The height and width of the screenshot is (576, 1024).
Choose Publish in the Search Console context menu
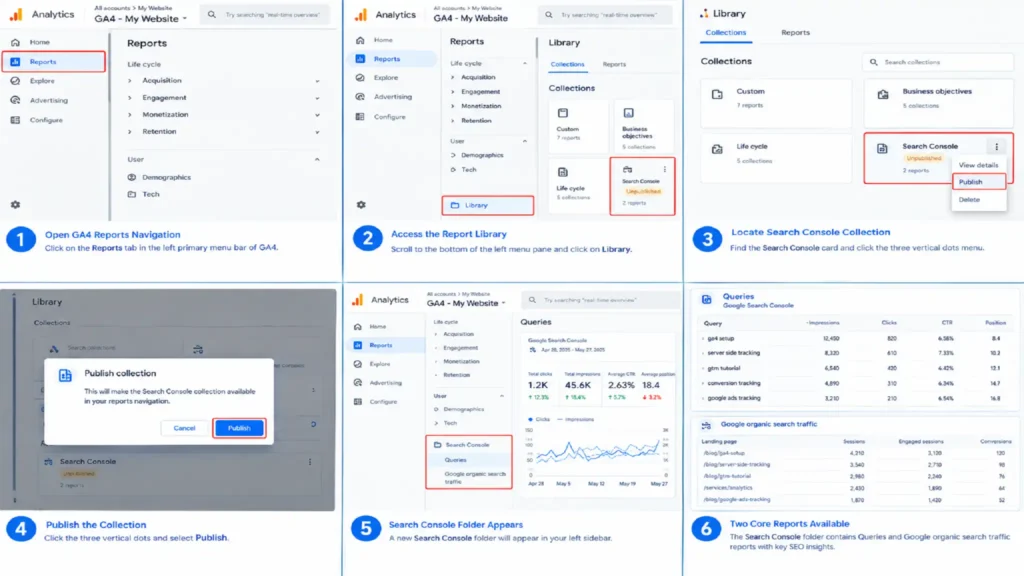[978, 182]
